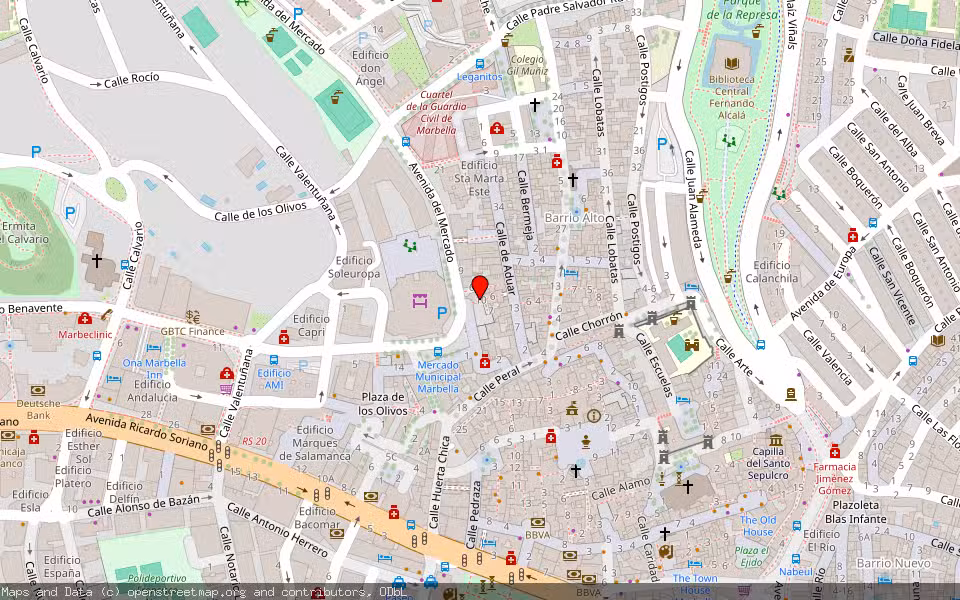Screen dimensions: 960x600
Task: Click the pharmacy icon beside Edificio Capri
Action: pyautogui.click(x=284, y=337)
